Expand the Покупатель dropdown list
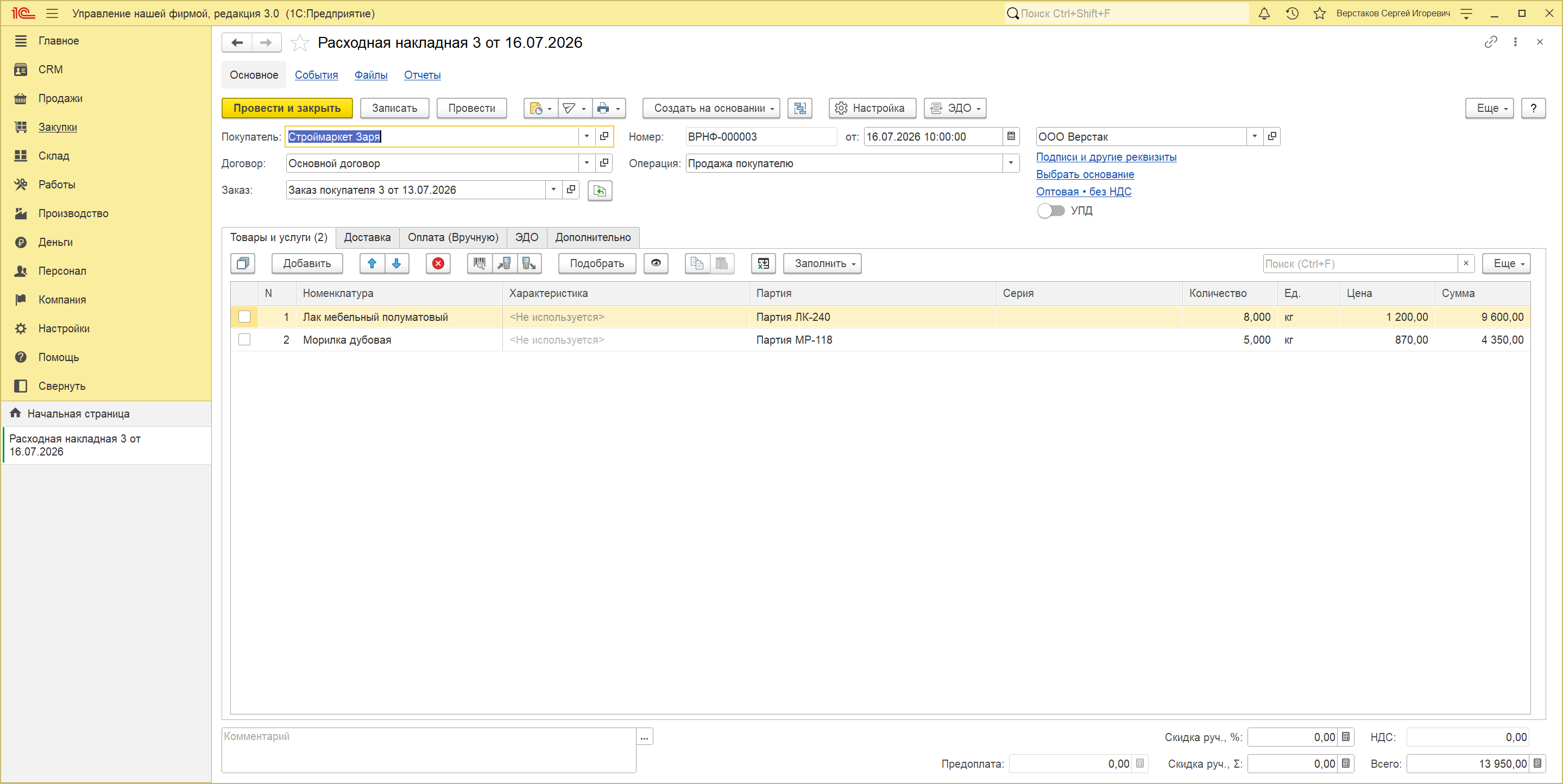This screenshot has height=784, width=1563. (587, 136)
